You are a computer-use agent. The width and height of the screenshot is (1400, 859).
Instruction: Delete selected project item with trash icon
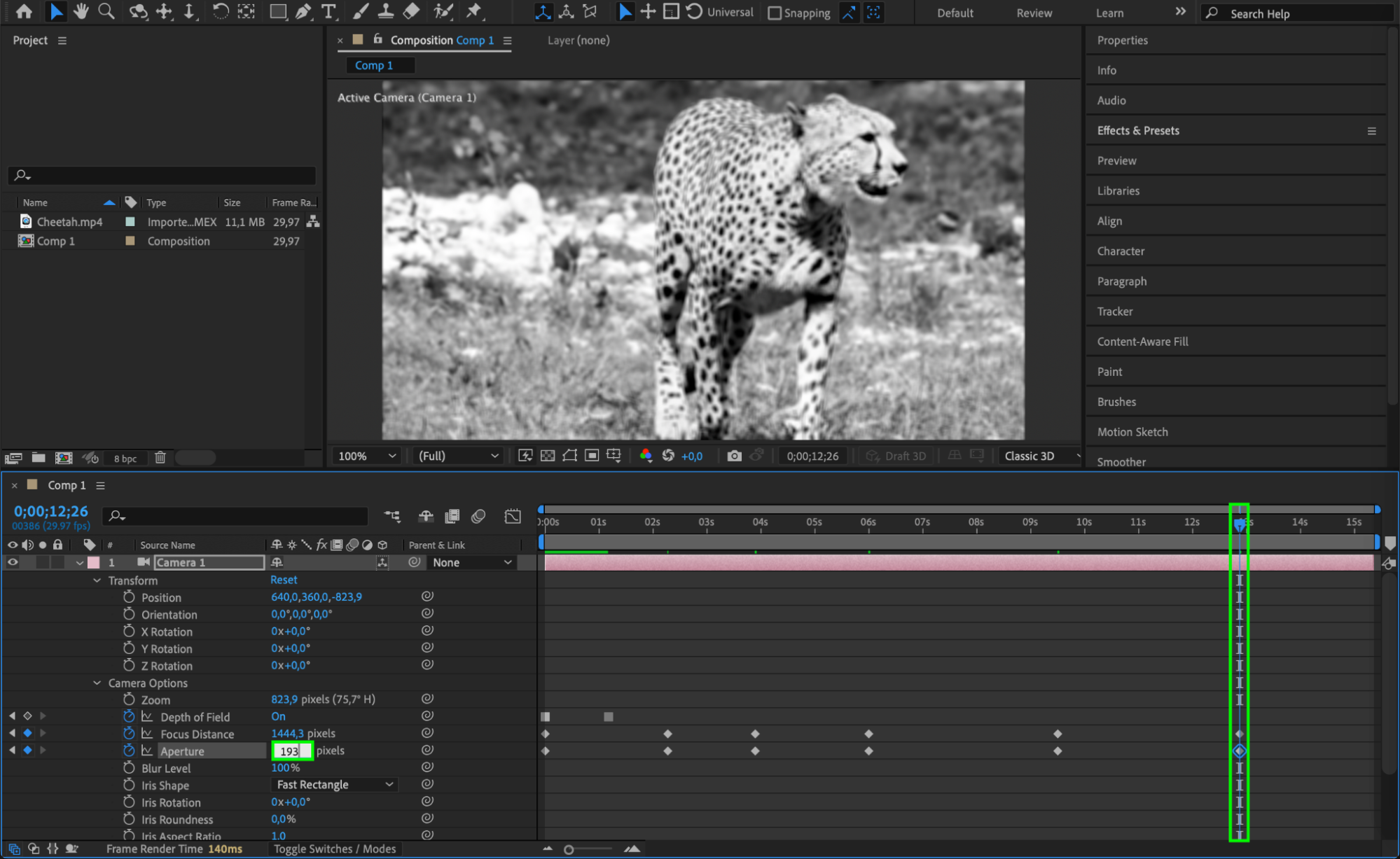pos(160,457)
